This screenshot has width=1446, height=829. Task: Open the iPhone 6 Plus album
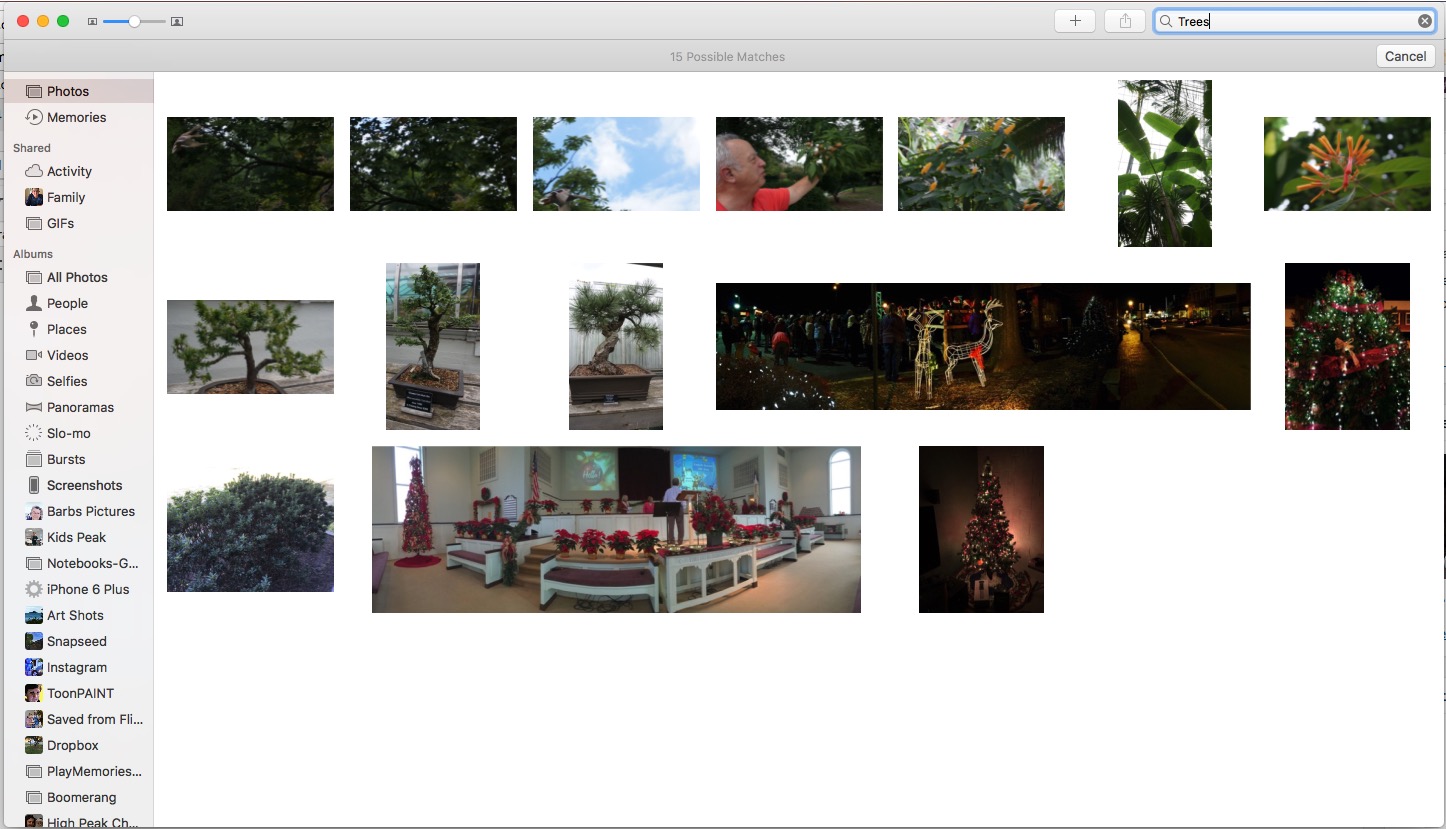[88, 589]
